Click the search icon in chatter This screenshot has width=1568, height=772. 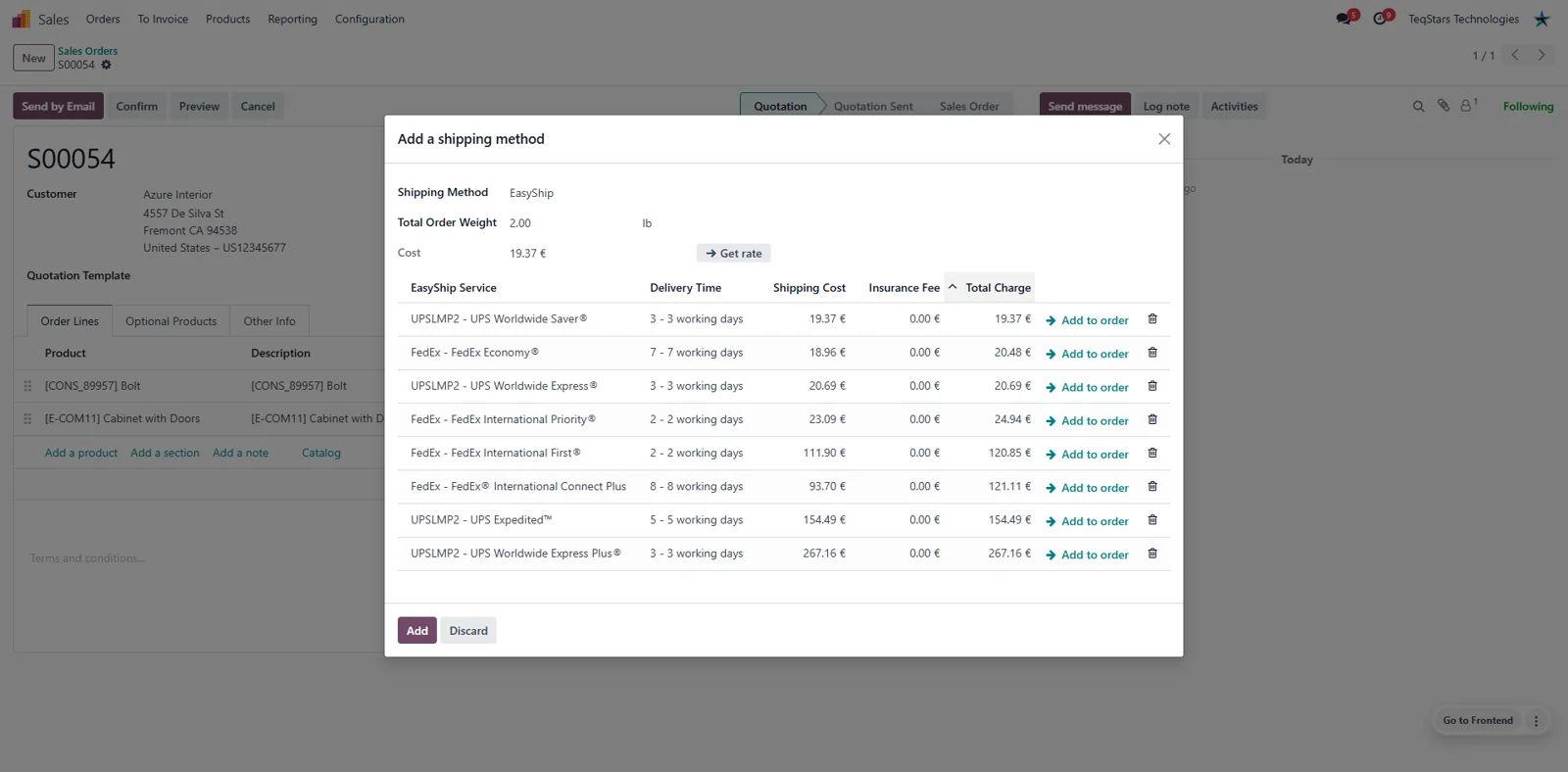[1418, 106]
